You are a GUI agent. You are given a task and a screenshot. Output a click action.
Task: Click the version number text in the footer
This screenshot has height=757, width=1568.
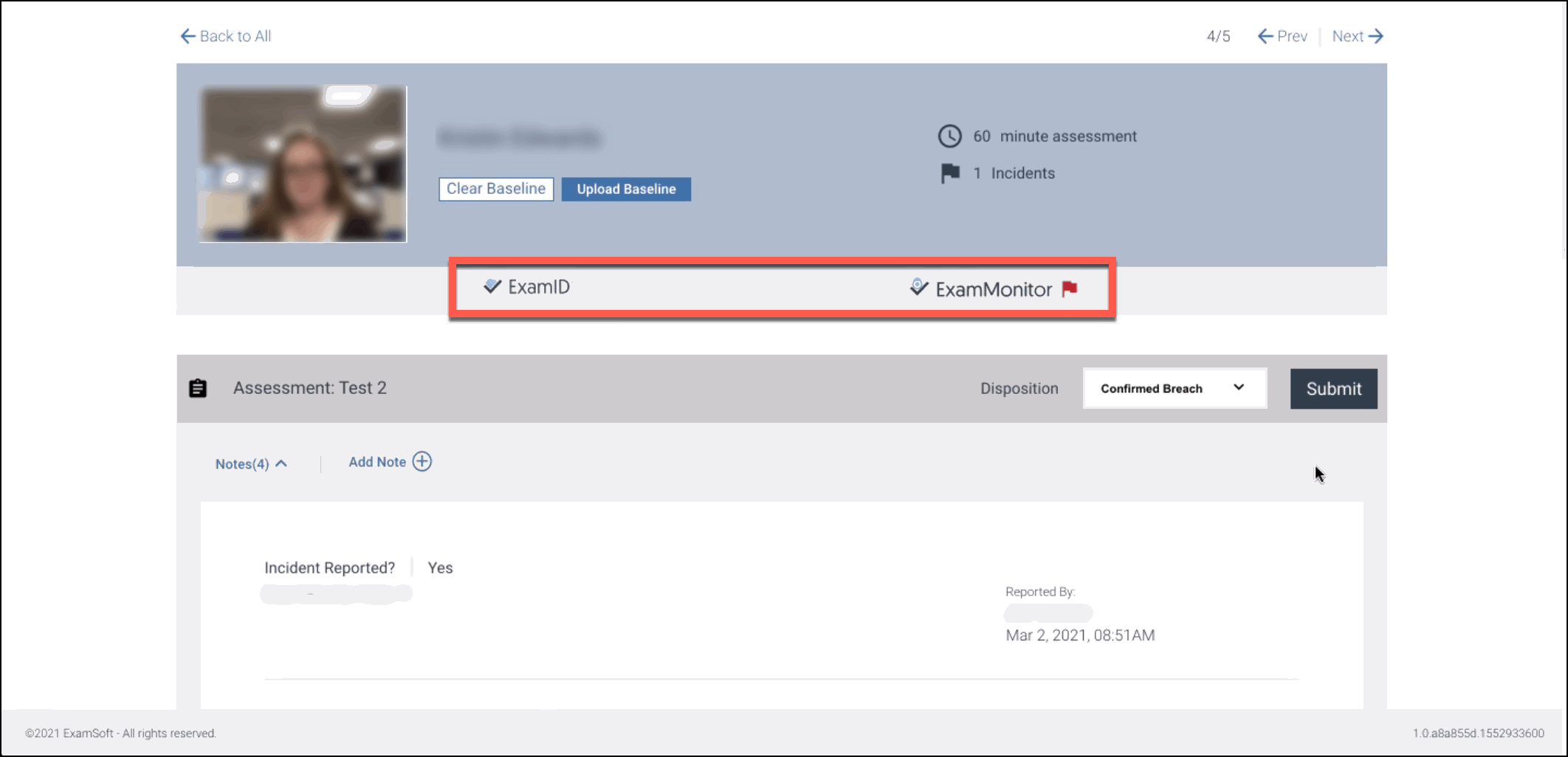click(x=1478, y=733)
